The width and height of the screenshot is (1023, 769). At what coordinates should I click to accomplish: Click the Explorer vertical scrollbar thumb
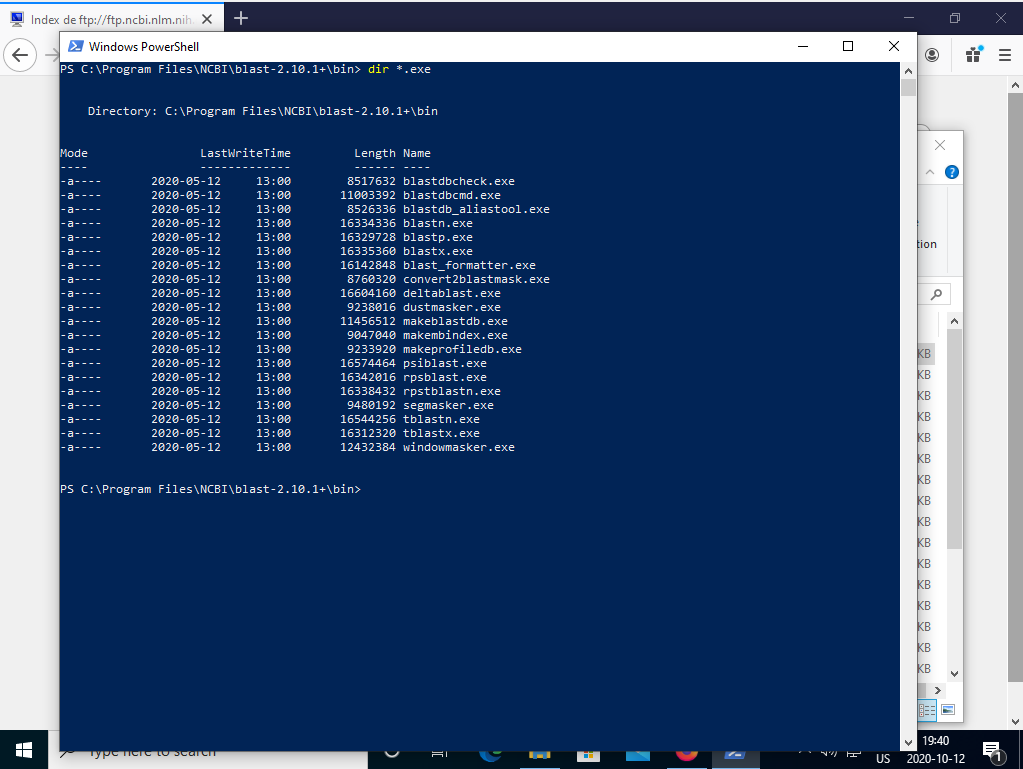click(954, 438)
